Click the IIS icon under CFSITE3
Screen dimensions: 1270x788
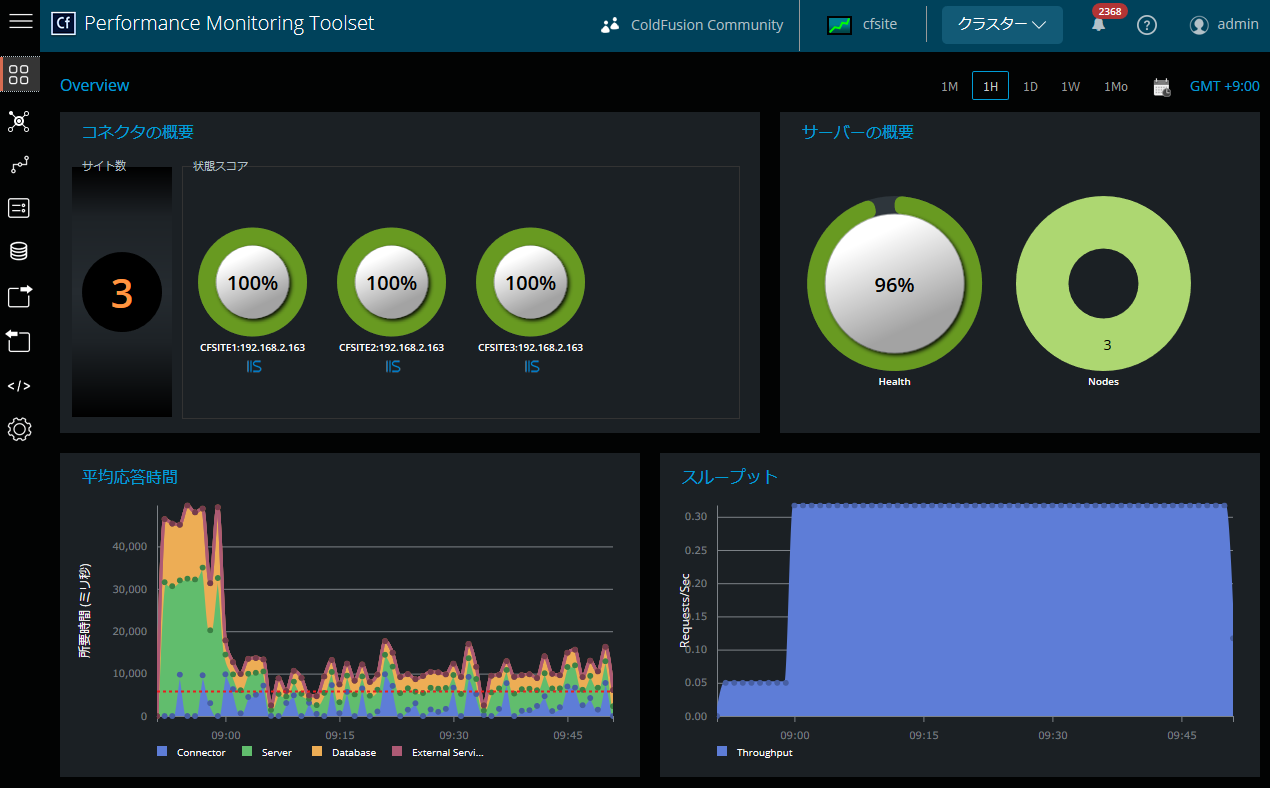[x=531, y=367]
